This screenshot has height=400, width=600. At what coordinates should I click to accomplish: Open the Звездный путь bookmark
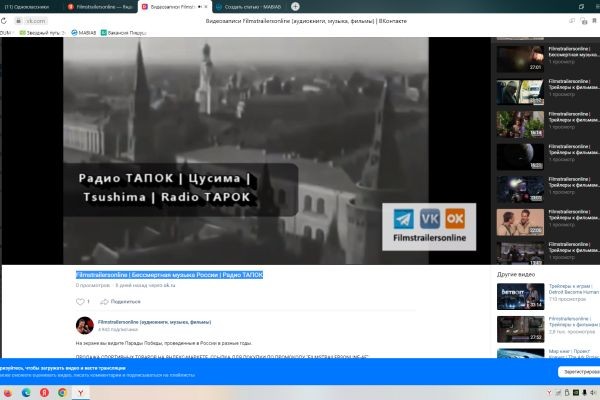42,33
